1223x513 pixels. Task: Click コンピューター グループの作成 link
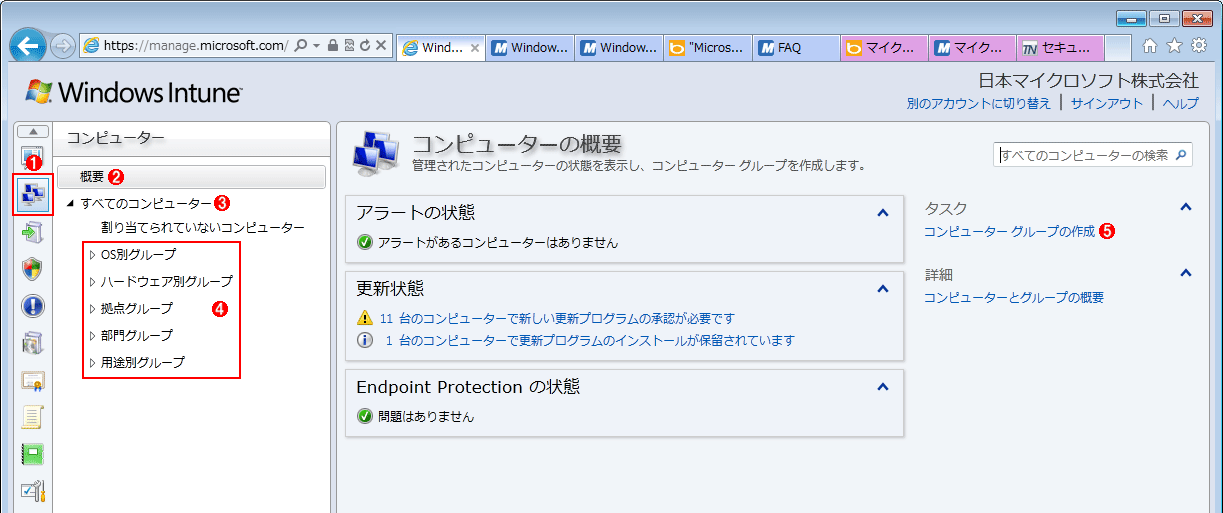[1009, 231]
